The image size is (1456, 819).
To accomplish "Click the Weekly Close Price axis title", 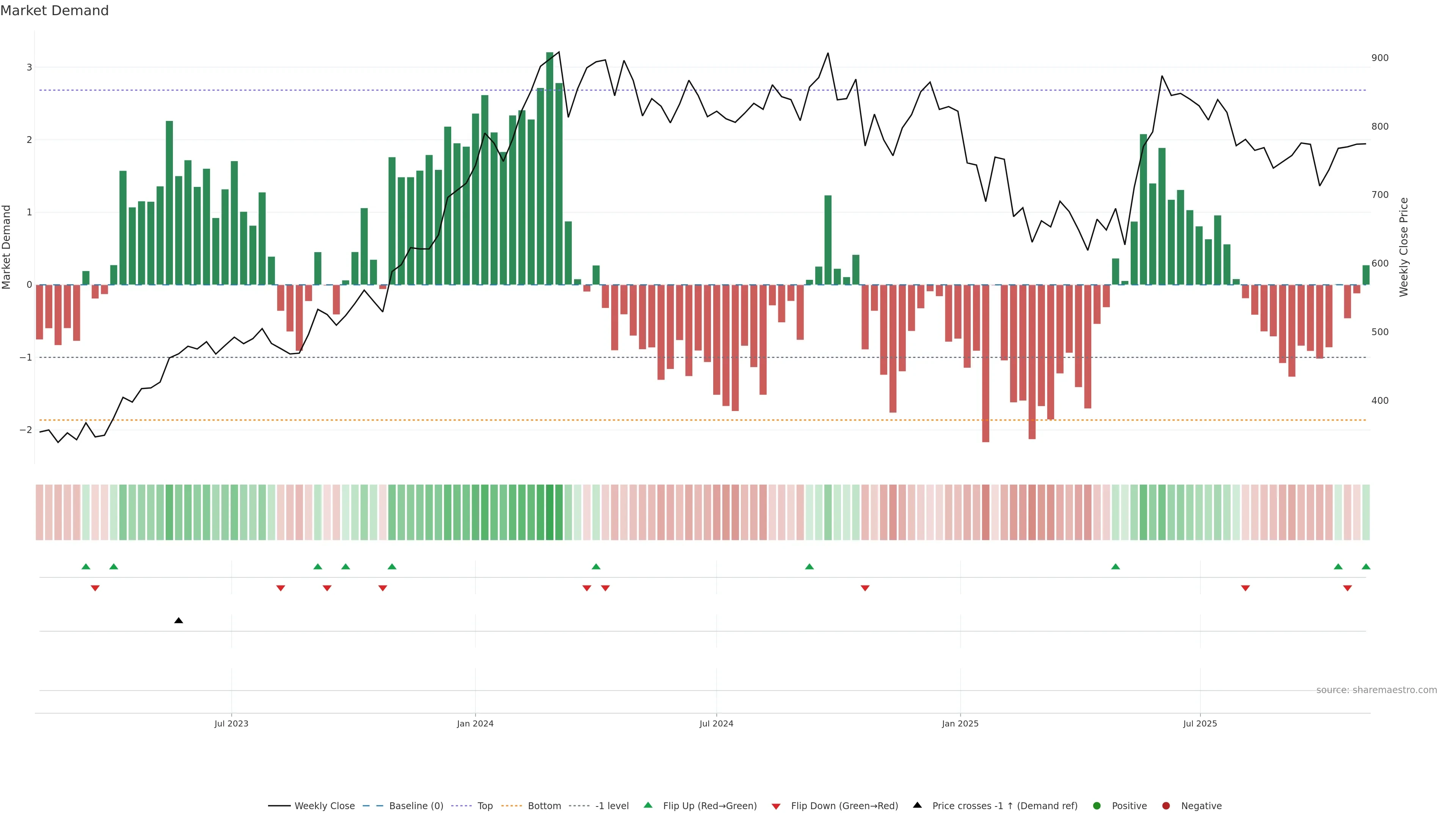I will point(1403,247).
